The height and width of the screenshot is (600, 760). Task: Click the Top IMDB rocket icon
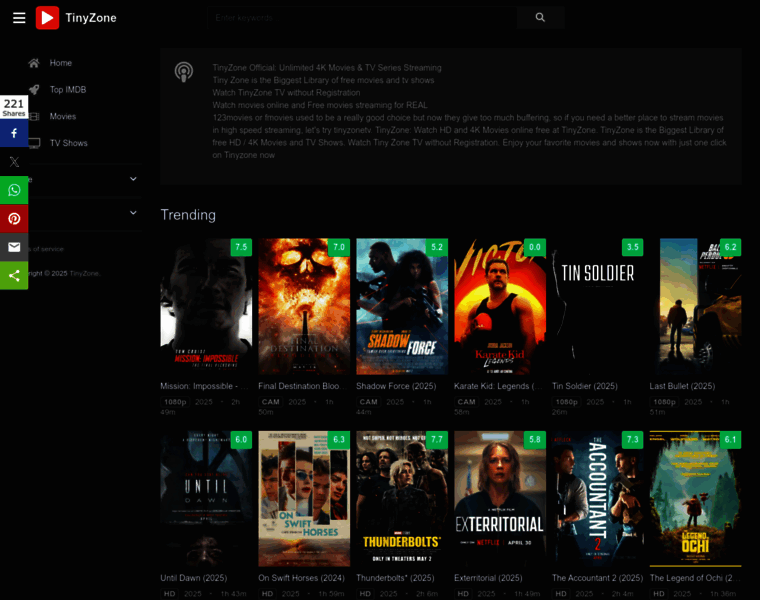point(34,90)
